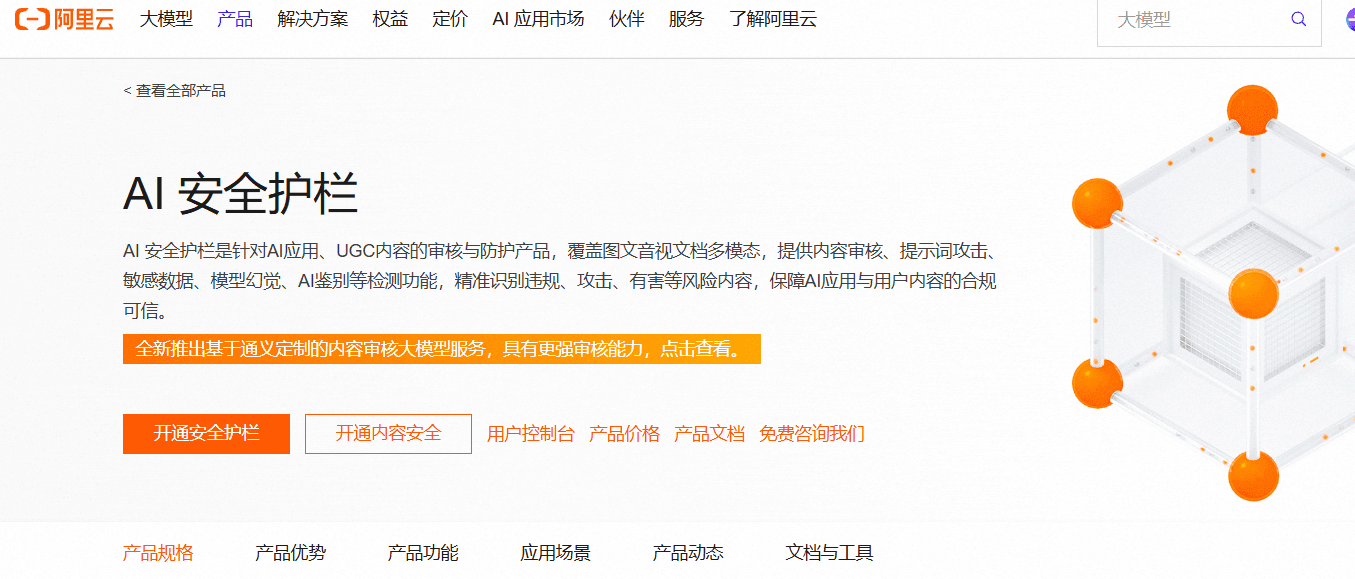
Task: Open the 产品价格 link
Action: point(625,434)
